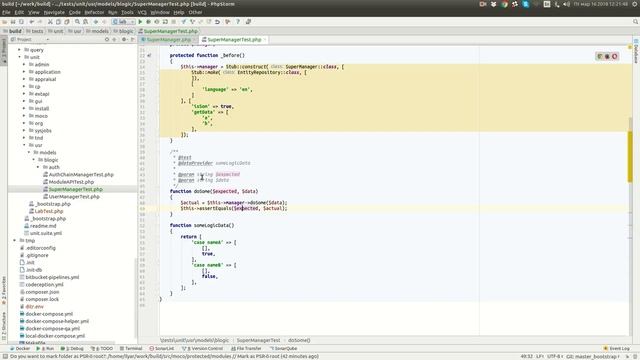
Task: Open the File menu
Action: (x=6, y=12)
